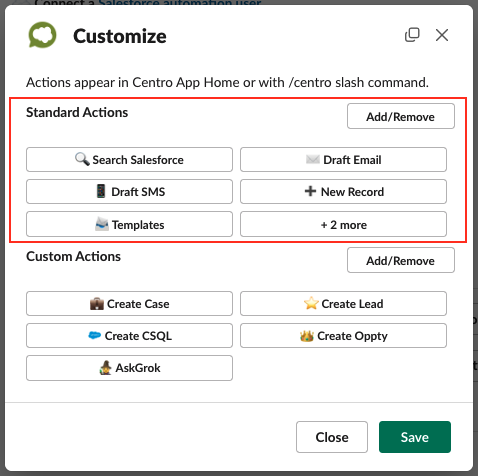Click the Custom Actions heading
Image resolution: width=478 pixels, height=476 pixels.
pos(73,257)
